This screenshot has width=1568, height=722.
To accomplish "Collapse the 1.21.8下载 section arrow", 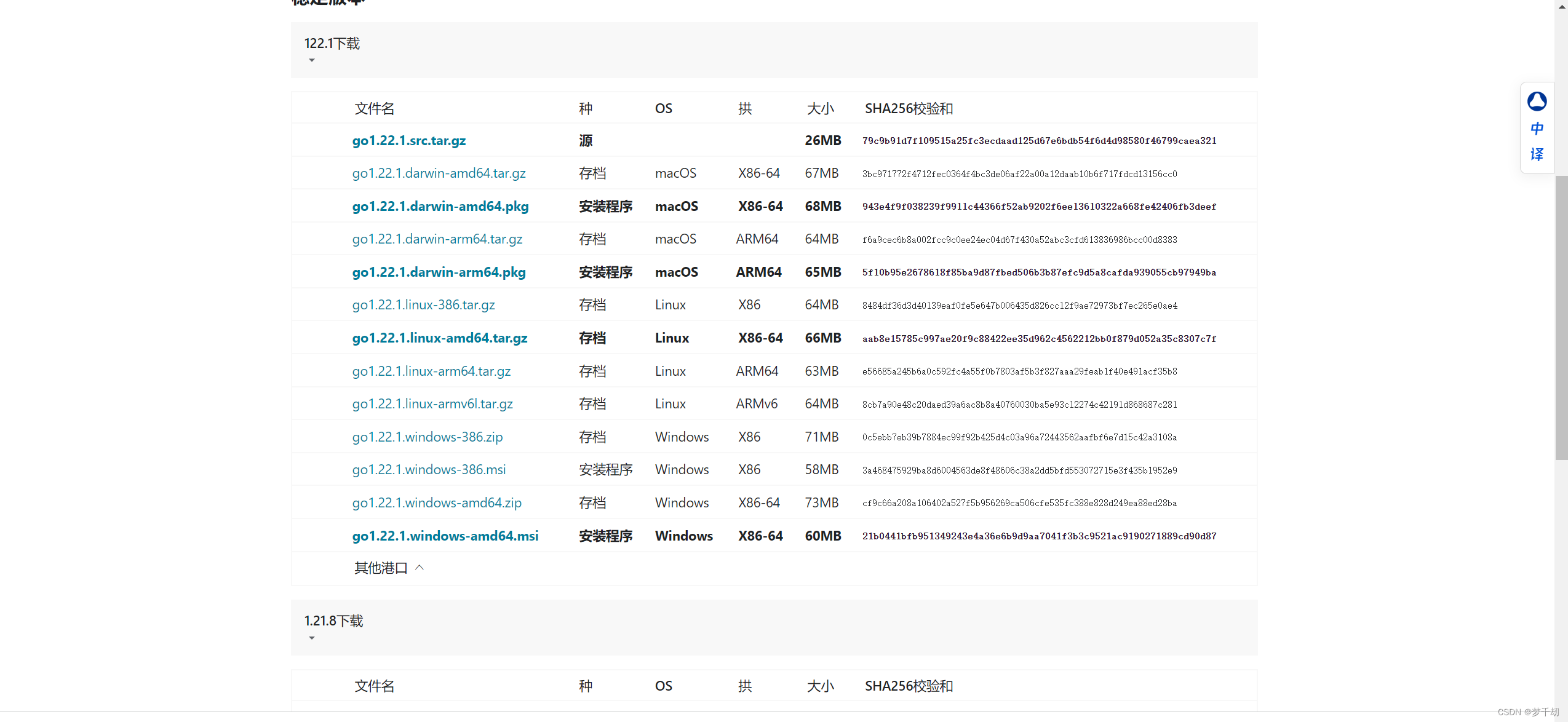I will point(312,638).
